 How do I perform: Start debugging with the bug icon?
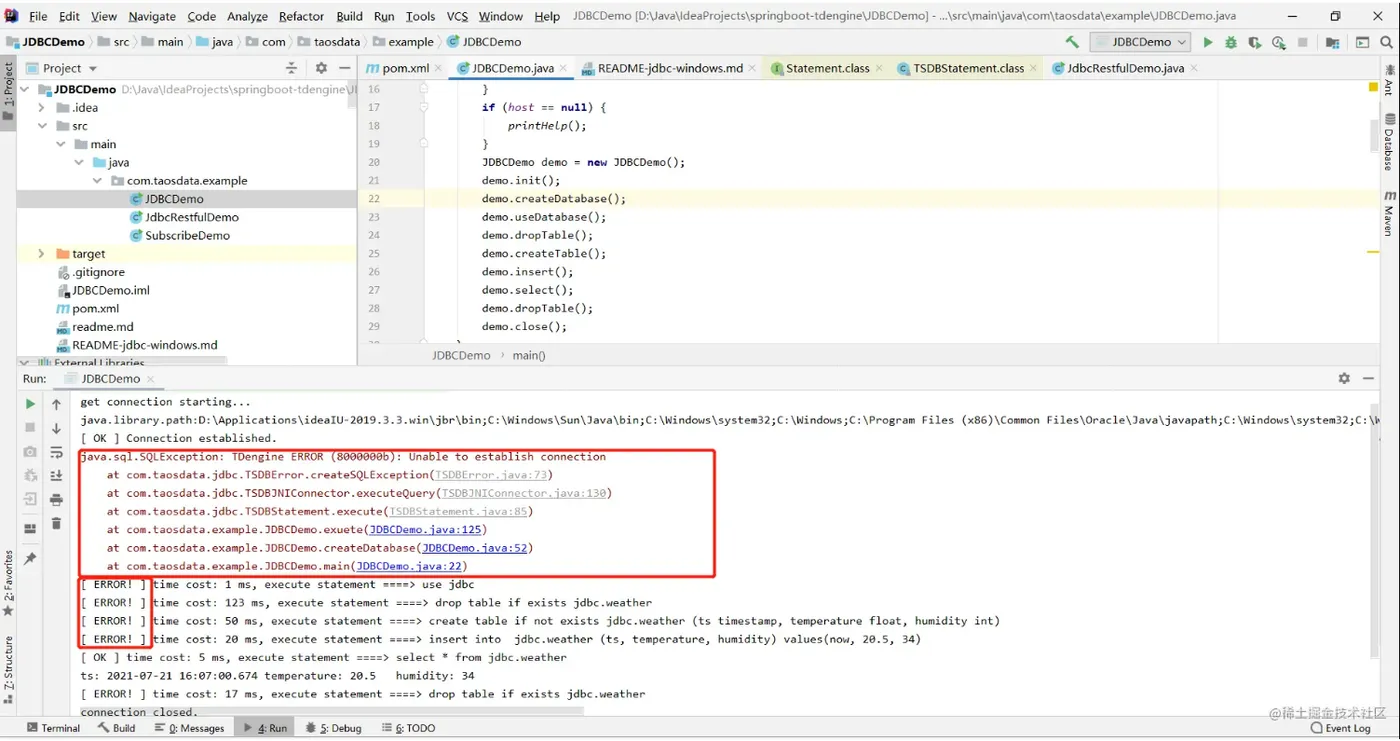tap(1231, 42)
